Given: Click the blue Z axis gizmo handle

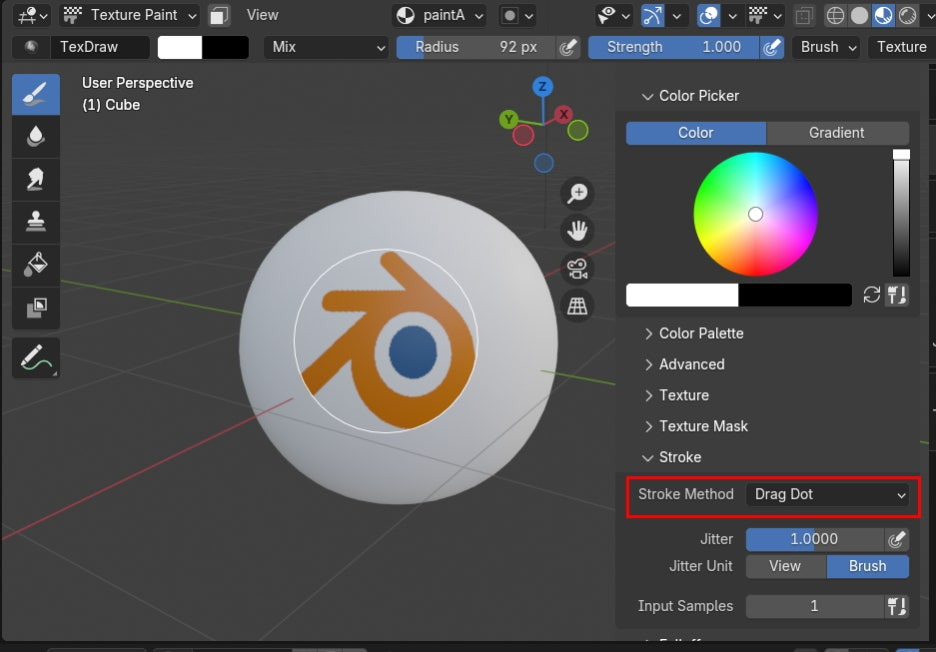Looking at the screenshot, I should [x=543, y=87].
